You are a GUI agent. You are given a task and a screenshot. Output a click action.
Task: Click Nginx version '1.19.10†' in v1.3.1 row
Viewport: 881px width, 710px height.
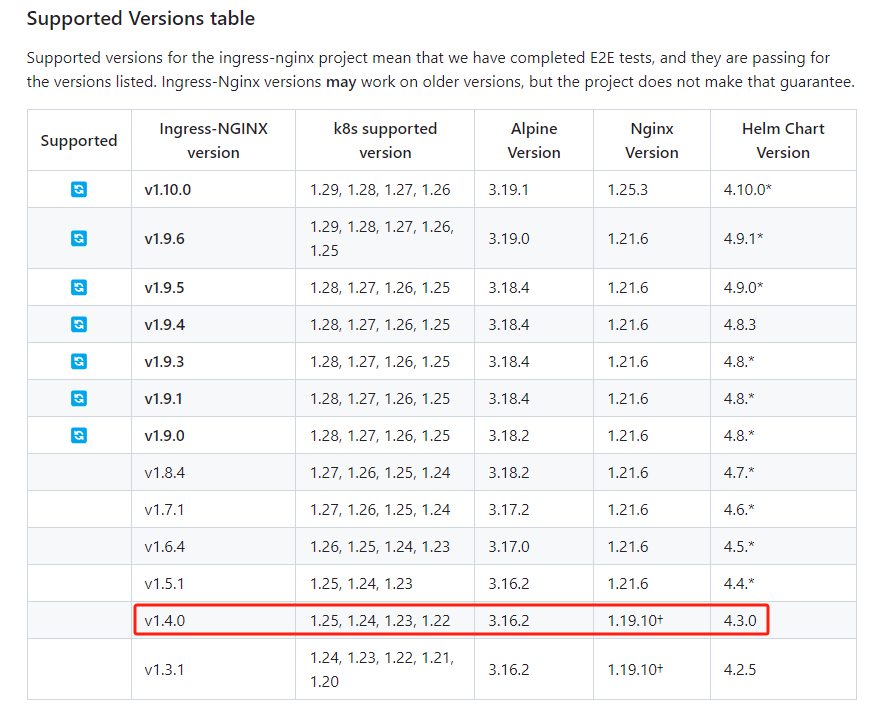(635, 670)
